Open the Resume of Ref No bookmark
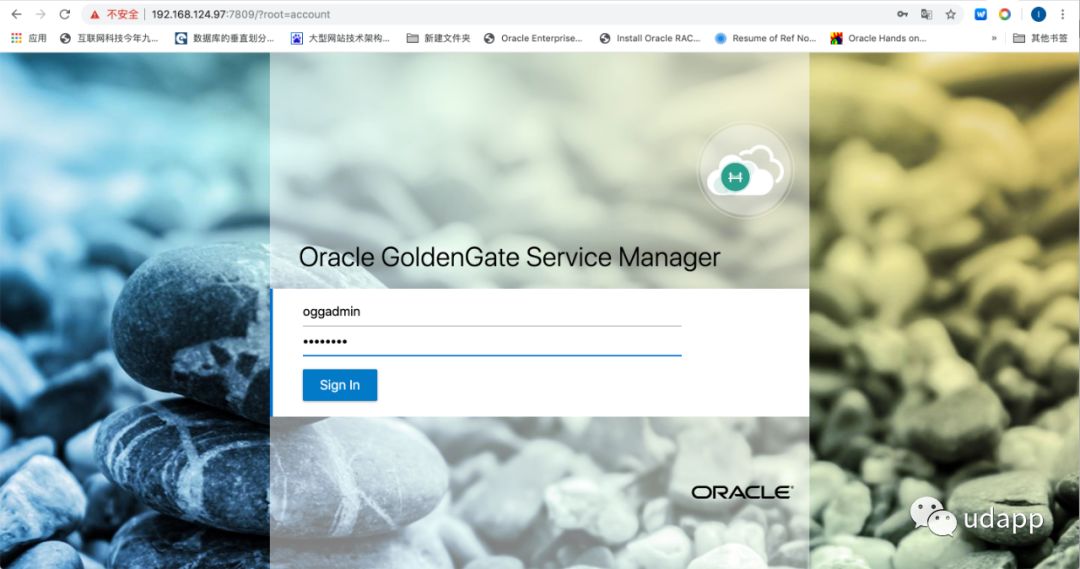The height and width of the screenshot is (569, 1080). click(x=765, y=39)
